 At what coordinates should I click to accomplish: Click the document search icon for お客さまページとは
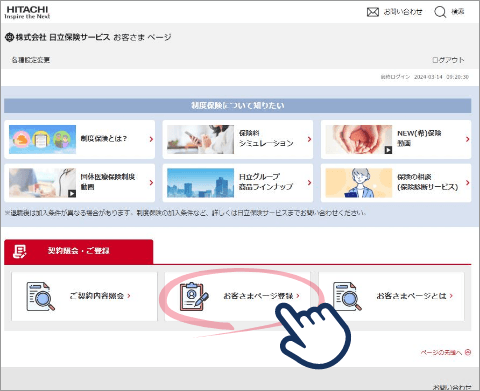[347, 296]
